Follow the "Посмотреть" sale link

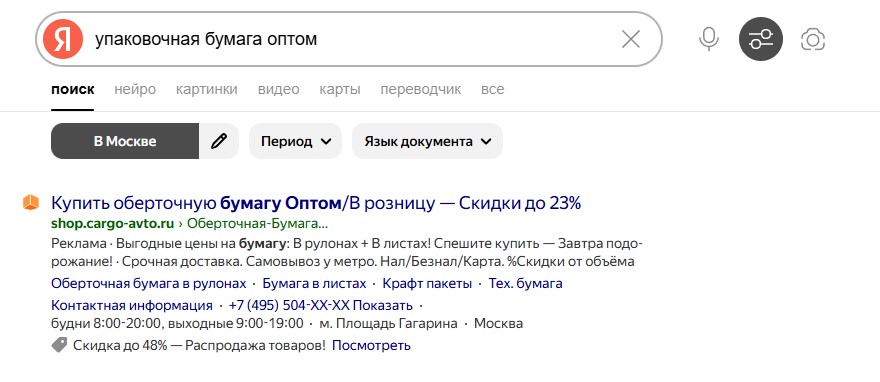(371, 346)
